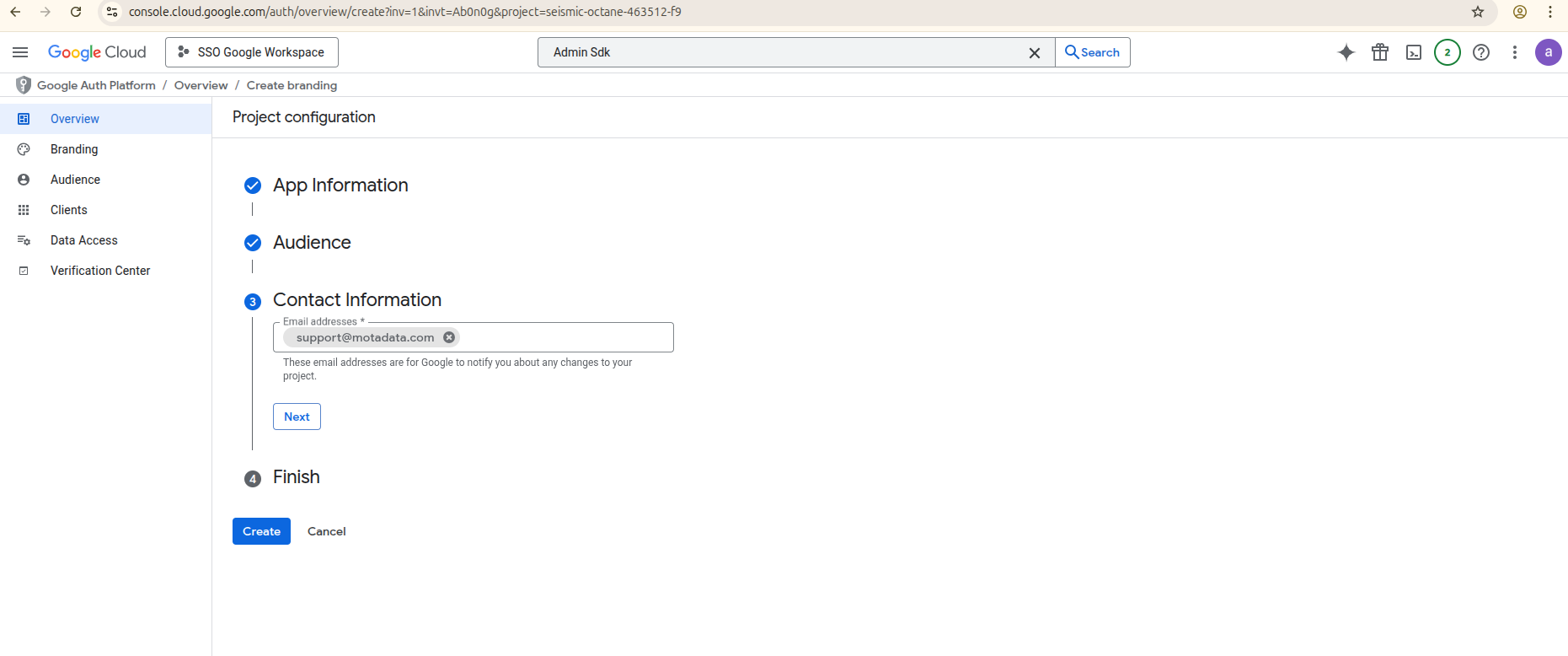
Task: Open Data Access in sidebar
Action: tap(83, 240)
